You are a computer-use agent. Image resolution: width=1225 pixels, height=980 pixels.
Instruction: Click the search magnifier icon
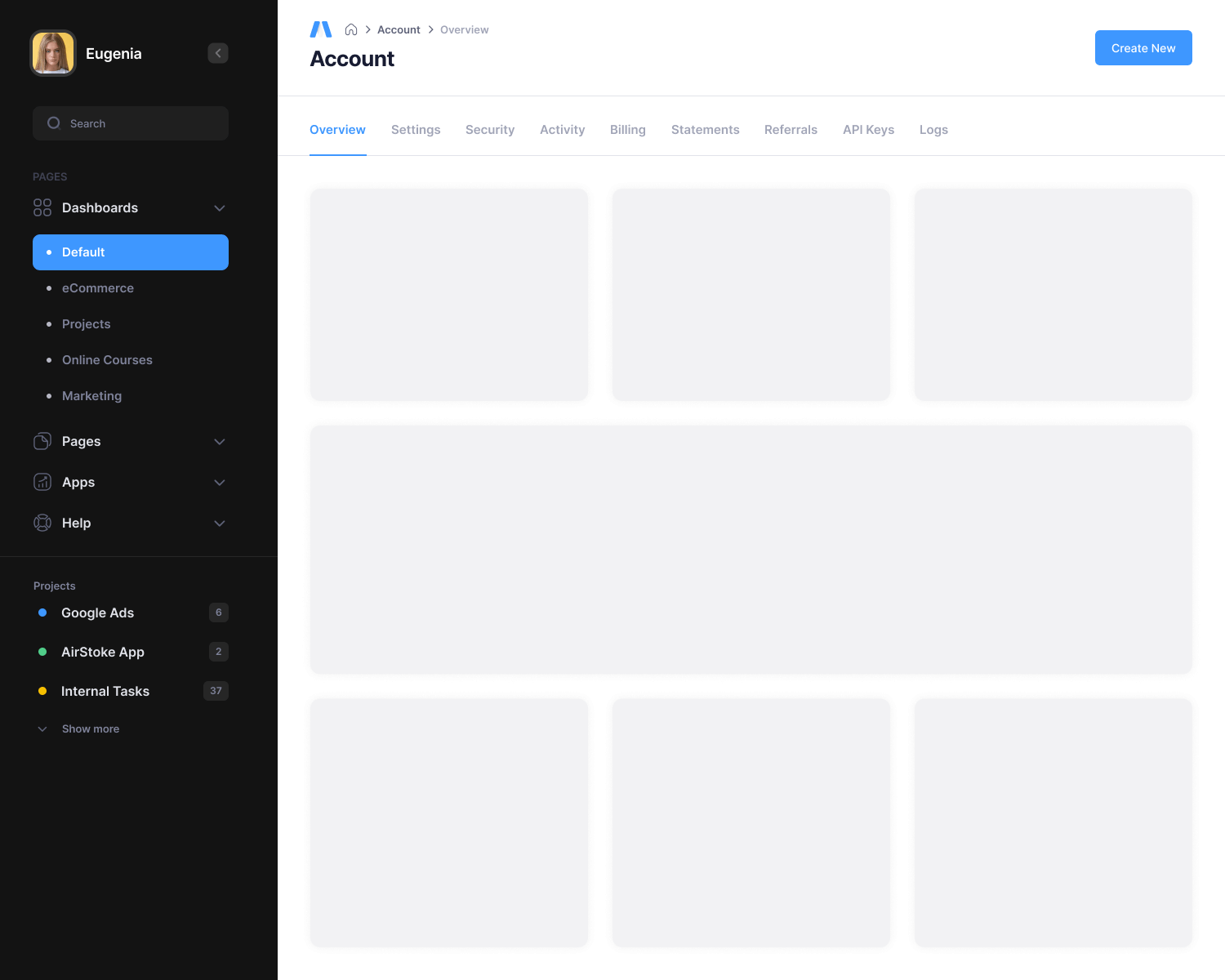[x=54, y=123]
